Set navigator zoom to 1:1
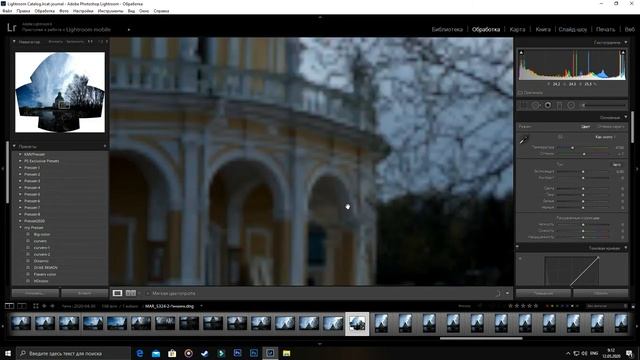The height and width of the screenshot is (360, 640). pyautogui.click(x=90, y=42)
